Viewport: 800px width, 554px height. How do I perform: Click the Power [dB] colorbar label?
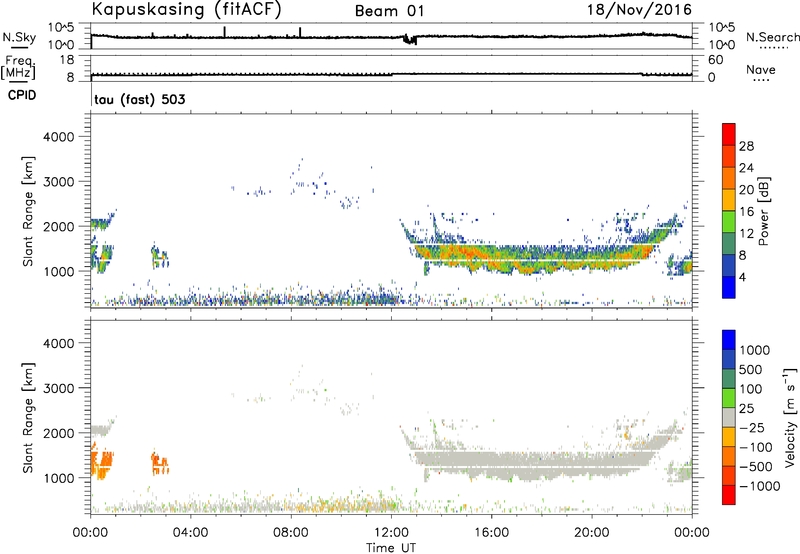[x=763, y=211]
